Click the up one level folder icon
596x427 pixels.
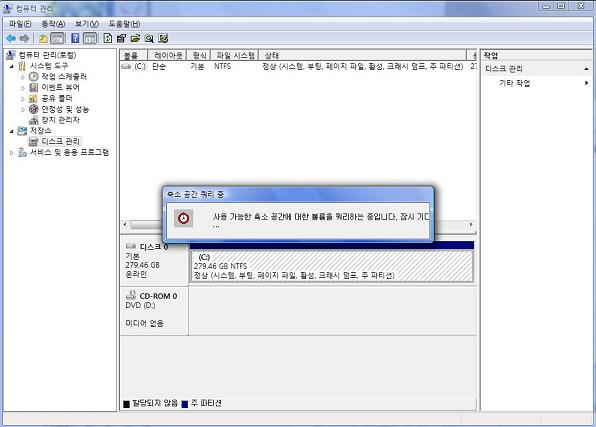pos(43,38)
